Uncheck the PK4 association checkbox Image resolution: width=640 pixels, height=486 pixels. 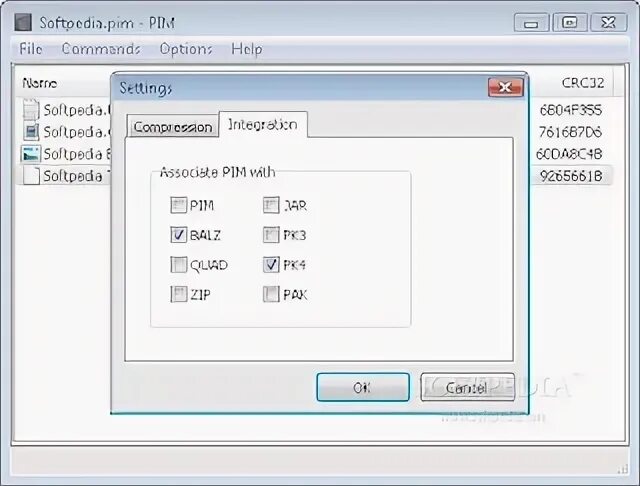pyautogui.click(x=271, y=265)
